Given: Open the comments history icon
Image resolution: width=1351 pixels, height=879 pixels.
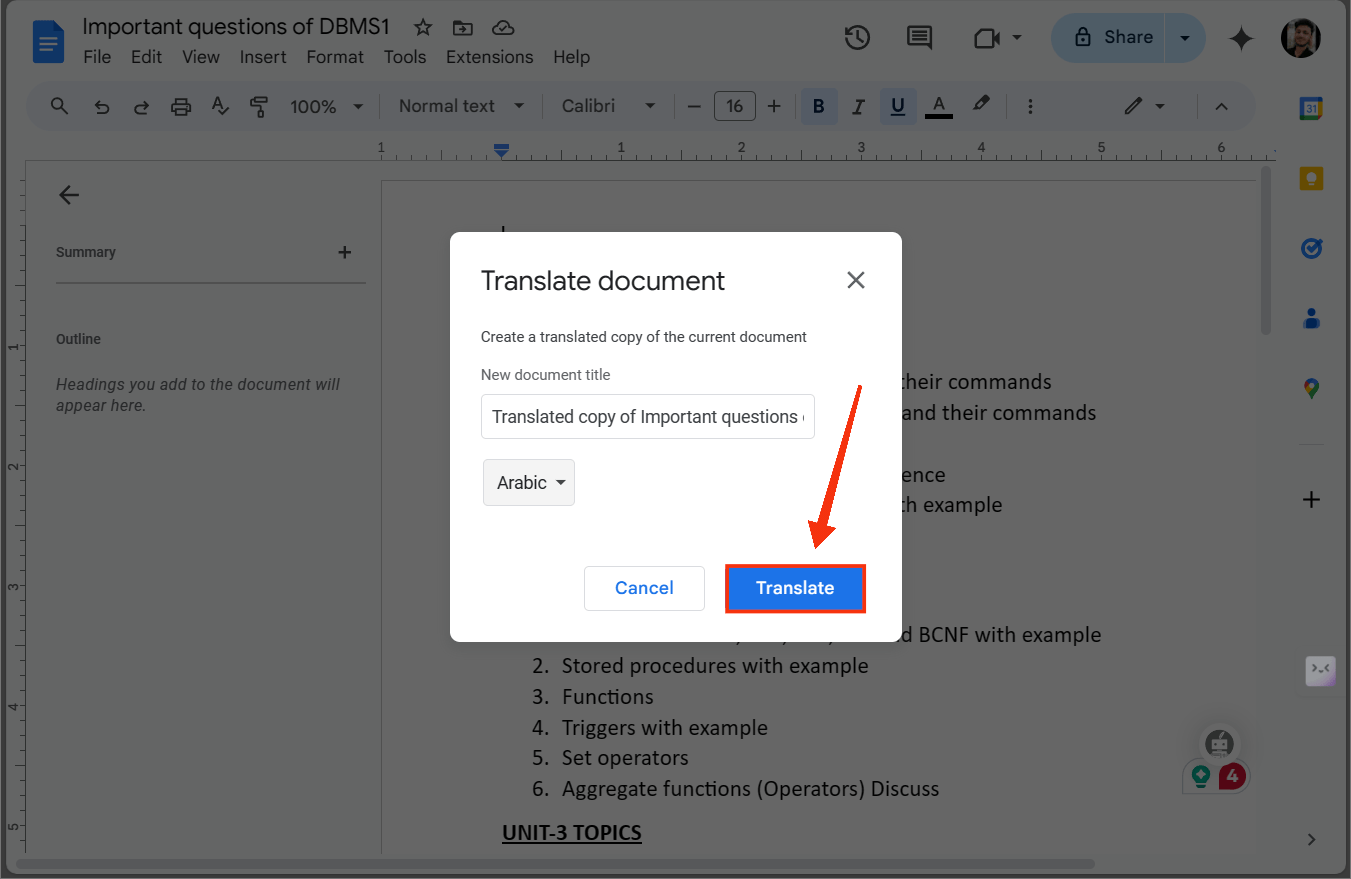Looking at the screenshot, I should (919, 38).
